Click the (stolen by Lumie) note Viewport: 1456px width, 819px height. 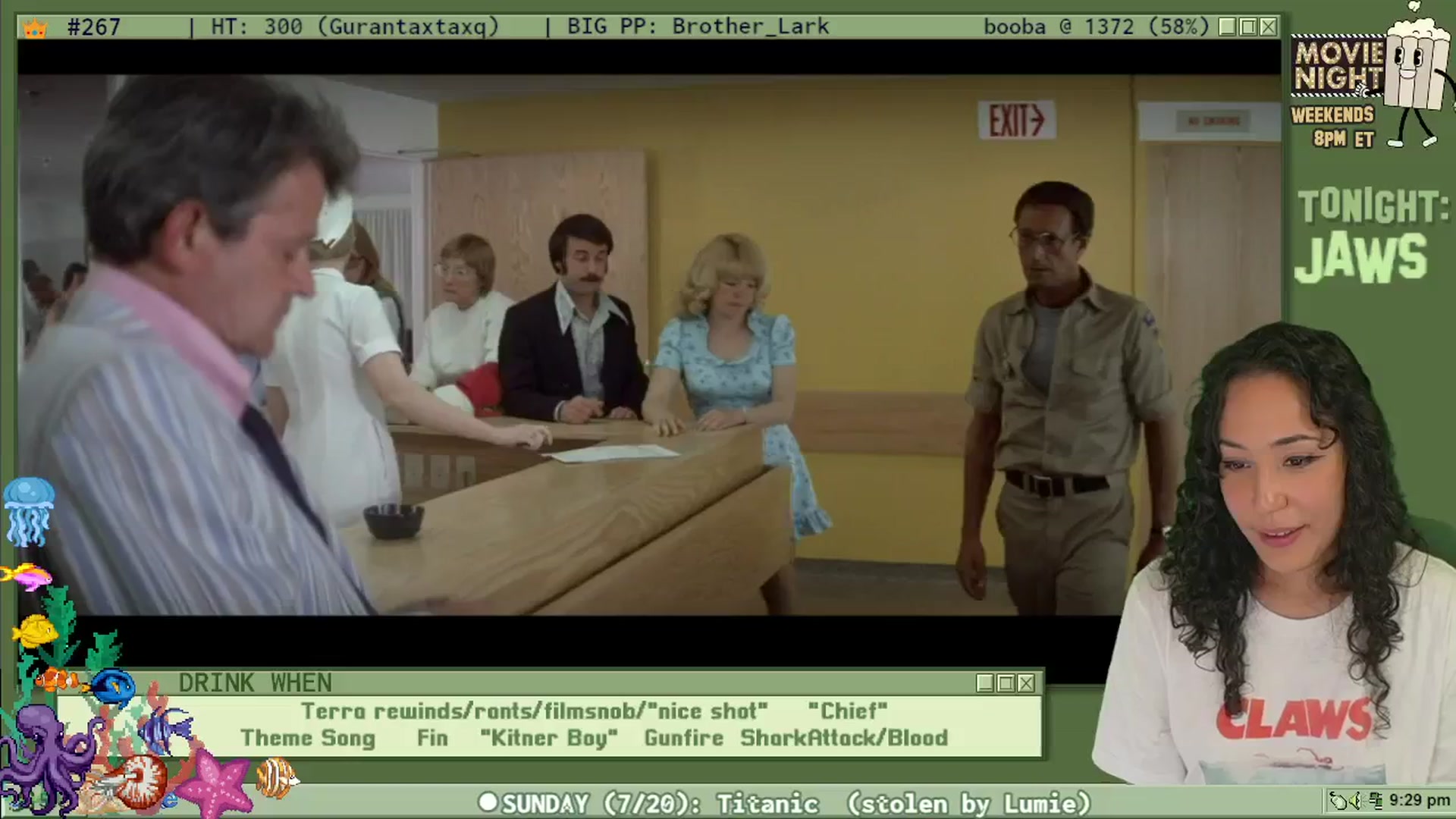tap(968, 803)
